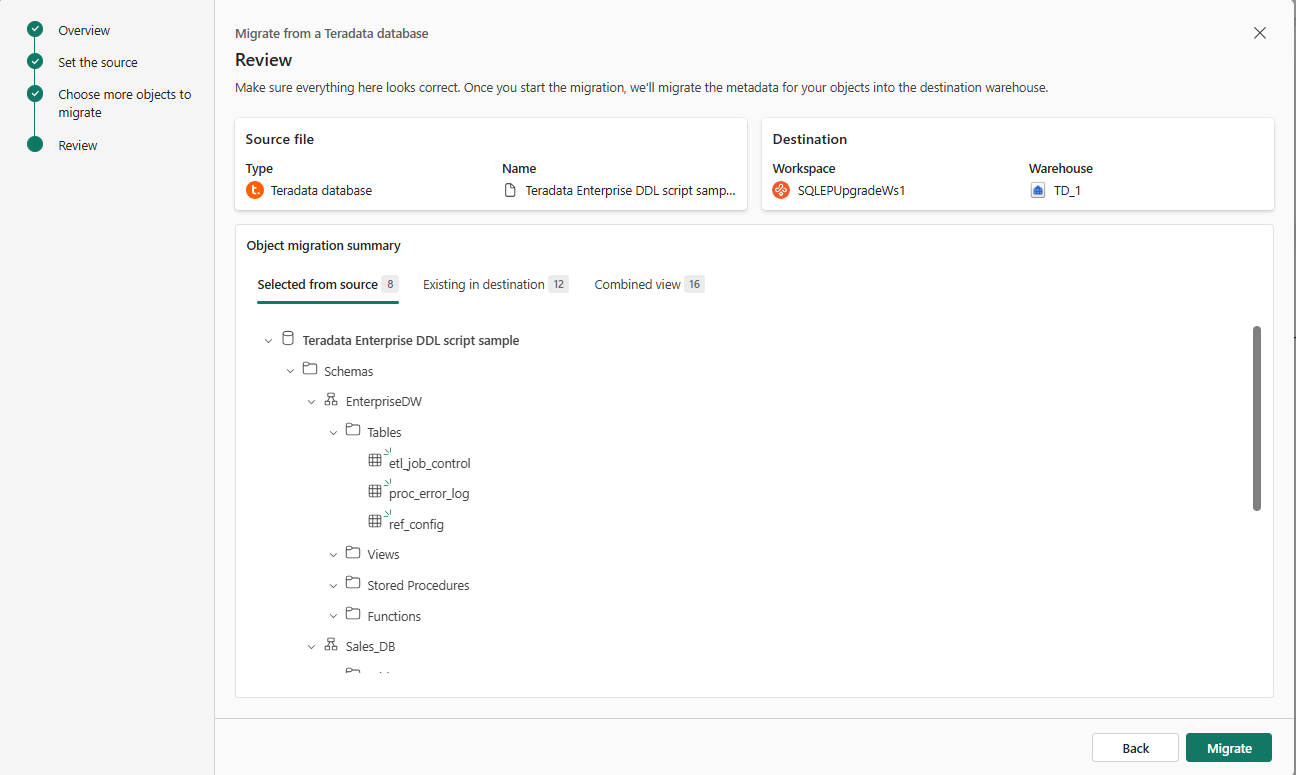Open the Combined view tab
Viewport: 1296px width, 775px height.
(x=650, y=285)
